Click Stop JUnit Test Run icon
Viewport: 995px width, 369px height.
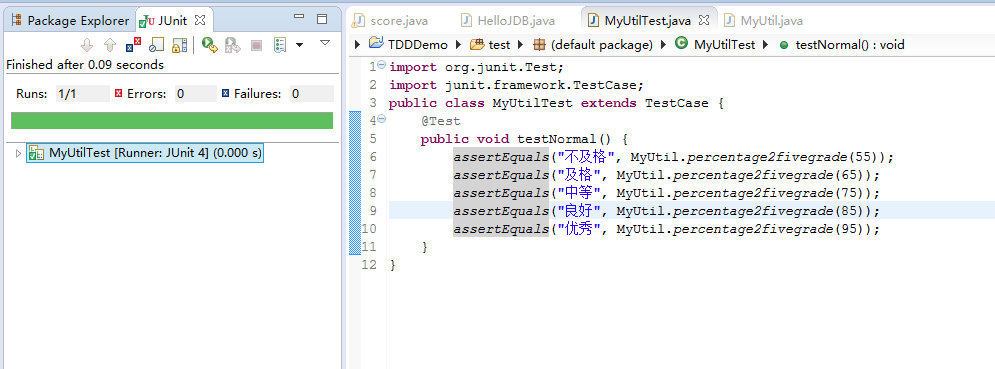(x=256, y=45)
